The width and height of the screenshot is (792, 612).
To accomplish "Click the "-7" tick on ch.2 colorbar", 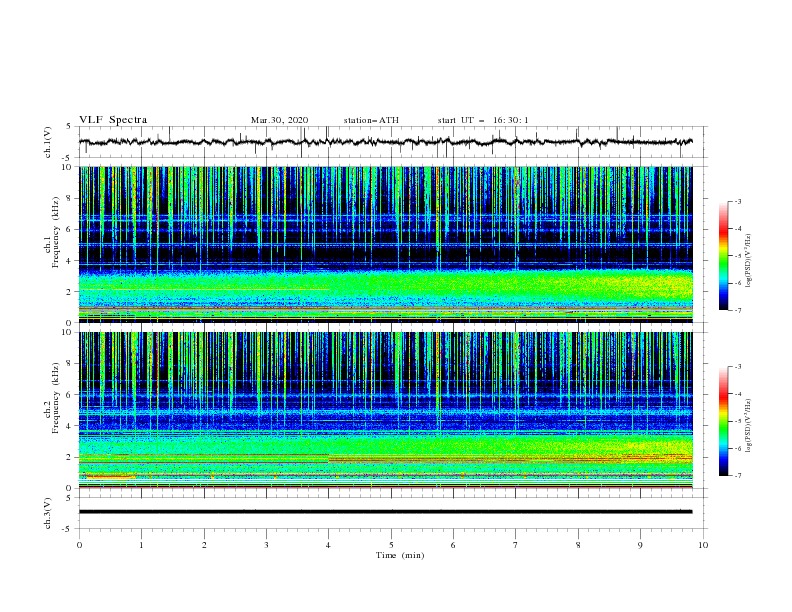I will 738,475.
